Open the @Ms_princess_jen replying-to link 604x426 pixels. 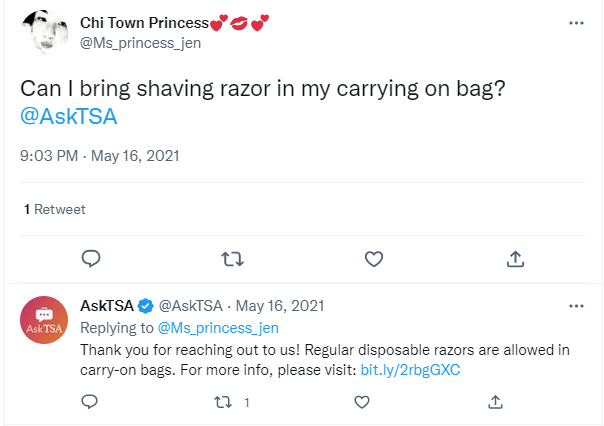(x=218, y=327)
